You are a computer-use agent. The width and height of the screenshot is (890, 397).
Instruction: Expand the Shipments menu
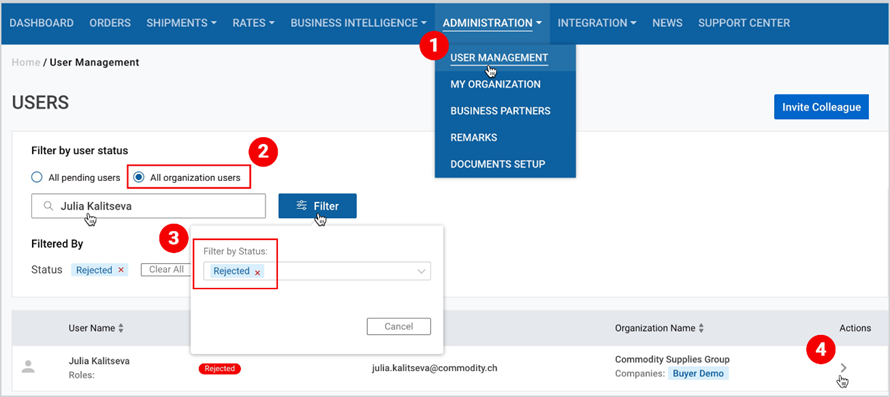[x=182, y=23]
